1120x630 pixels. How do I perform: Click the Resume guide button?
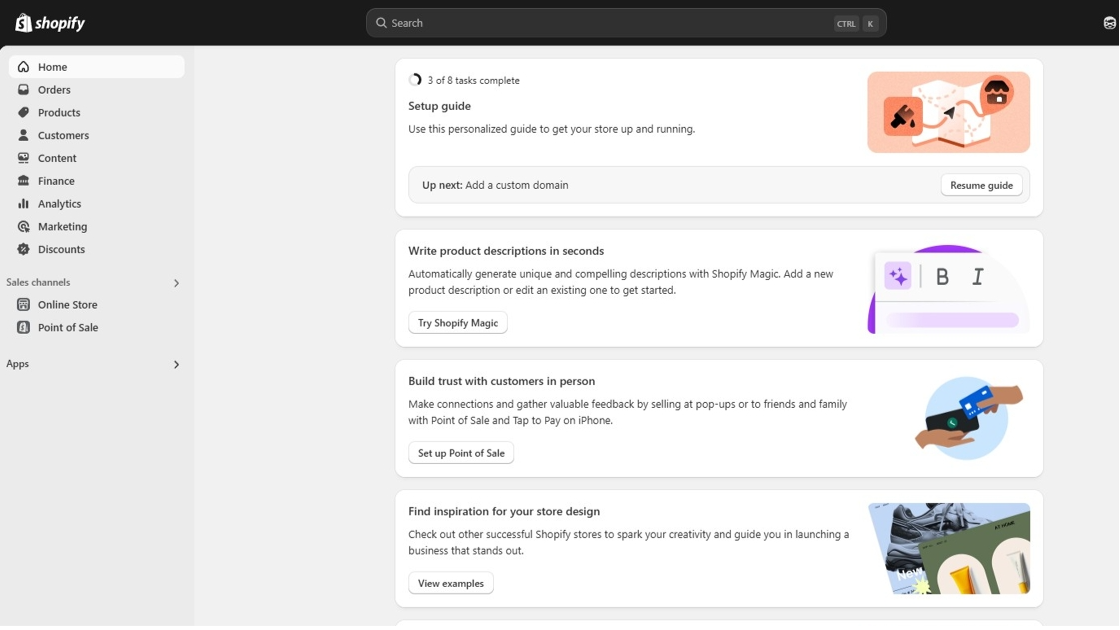(981, 185)
